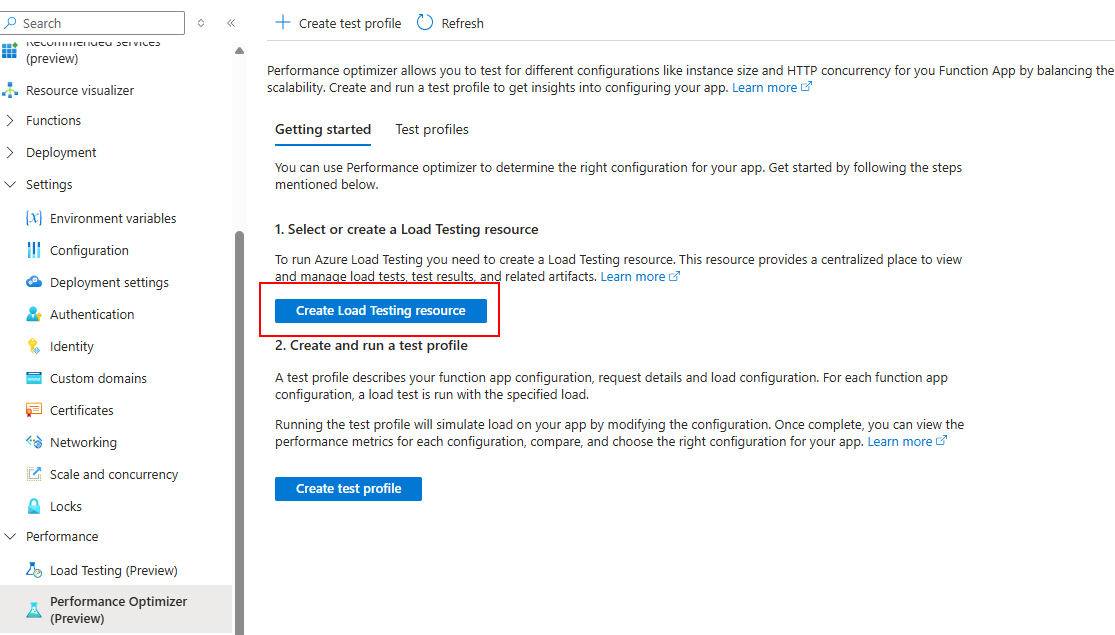The image size is (1115, 635).
Task: Open Learn more link in intro paragraph
Action: pos(764,87)
